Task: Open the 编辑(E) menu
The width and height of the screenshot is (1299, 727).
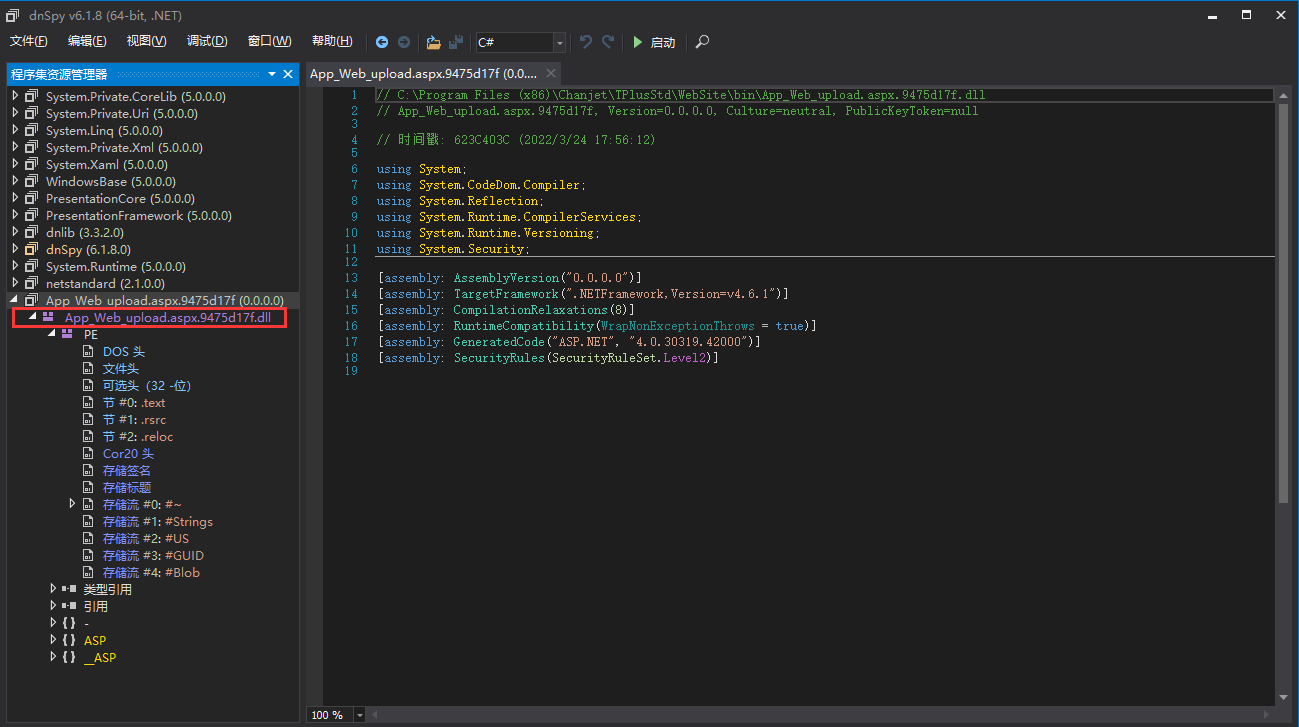Action: point(87,41)
